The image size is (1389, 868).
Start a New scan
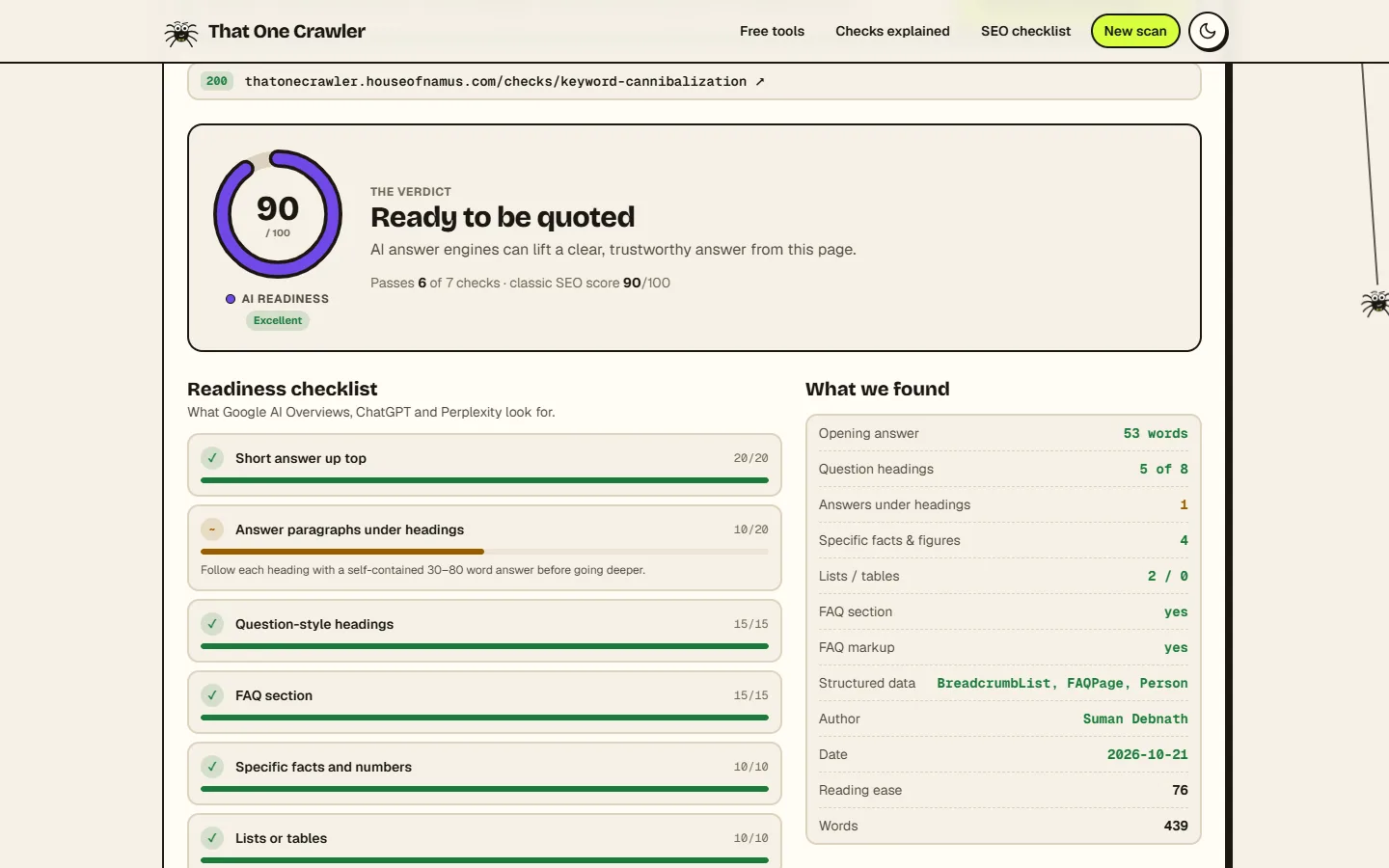click(1135, 31)
